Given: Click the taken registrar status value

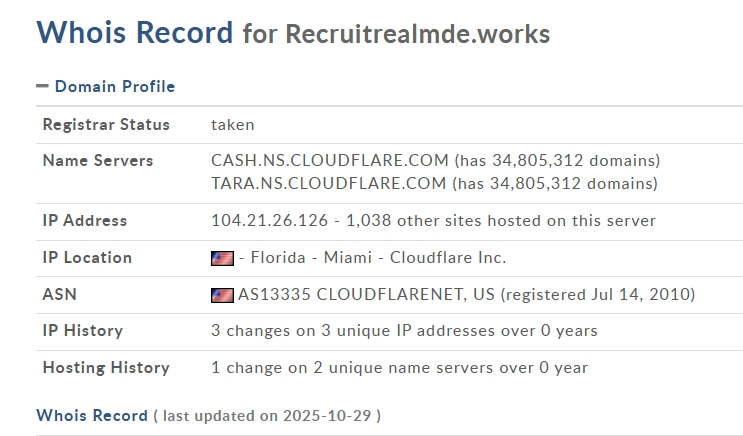Looking at the screenshot, I should [232, 125].
